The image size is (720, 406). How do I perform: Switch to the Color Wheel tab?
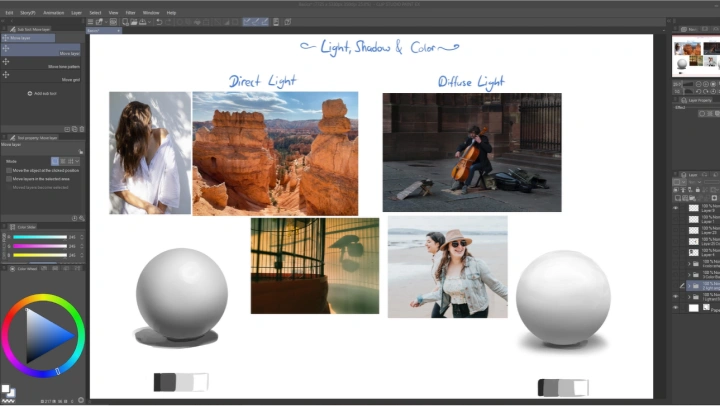point(24,269)
